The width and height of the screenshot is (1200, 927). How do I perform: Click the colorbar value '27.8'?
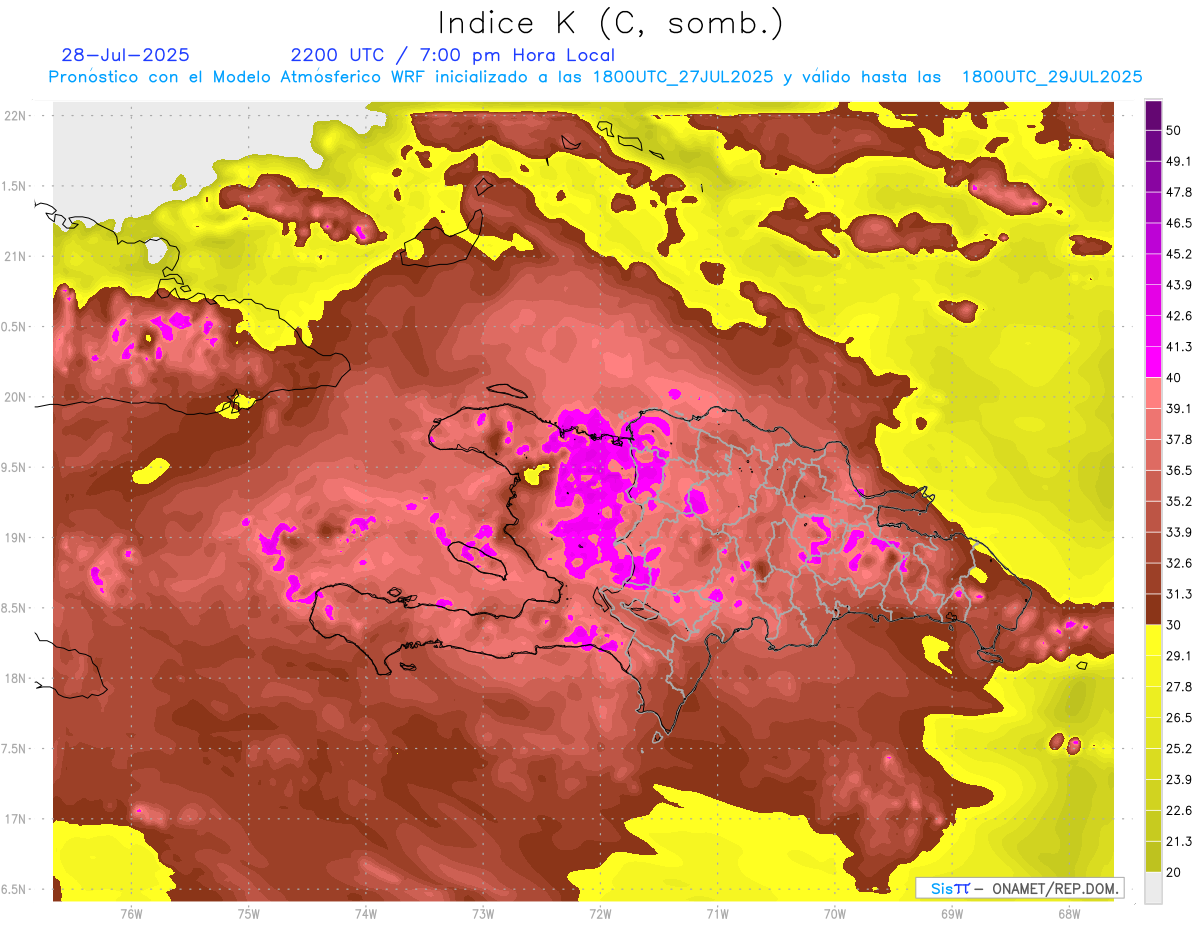click(x=1179, y=686)
